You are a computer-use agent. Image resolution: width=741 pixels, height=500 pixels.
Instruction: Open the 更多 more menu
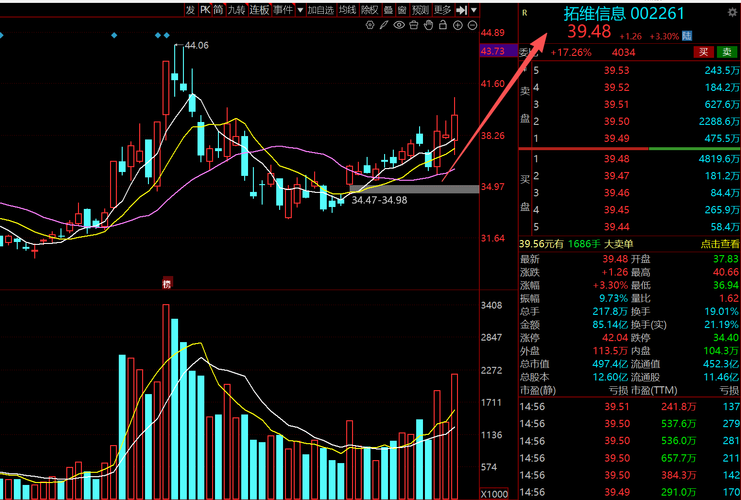[x=442, y=10]
